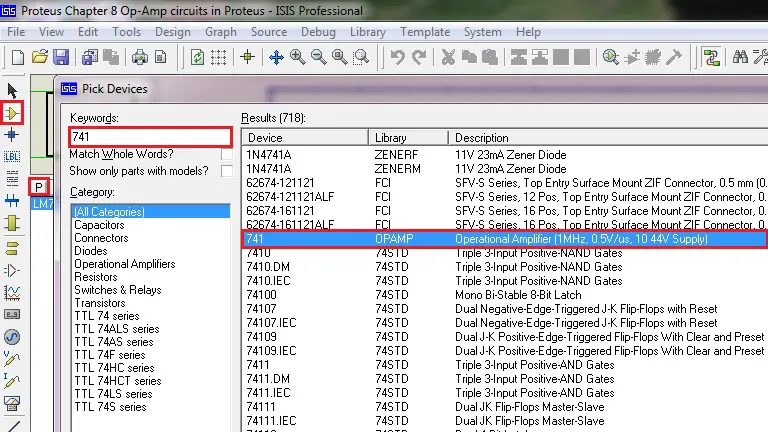Open the Virtual Instruments Mode tool
Viewport: 768px width, 432px height.
click(x=12, y=404)
